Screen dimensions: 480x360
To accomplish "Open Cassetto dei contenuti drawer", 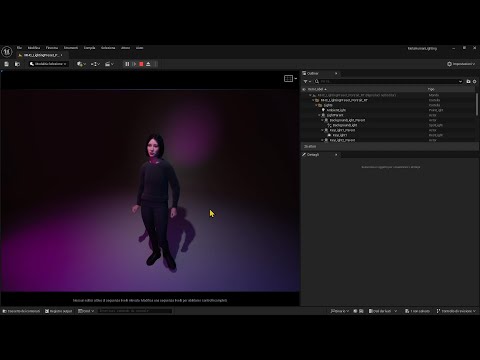I will click(x=21, y=311).
